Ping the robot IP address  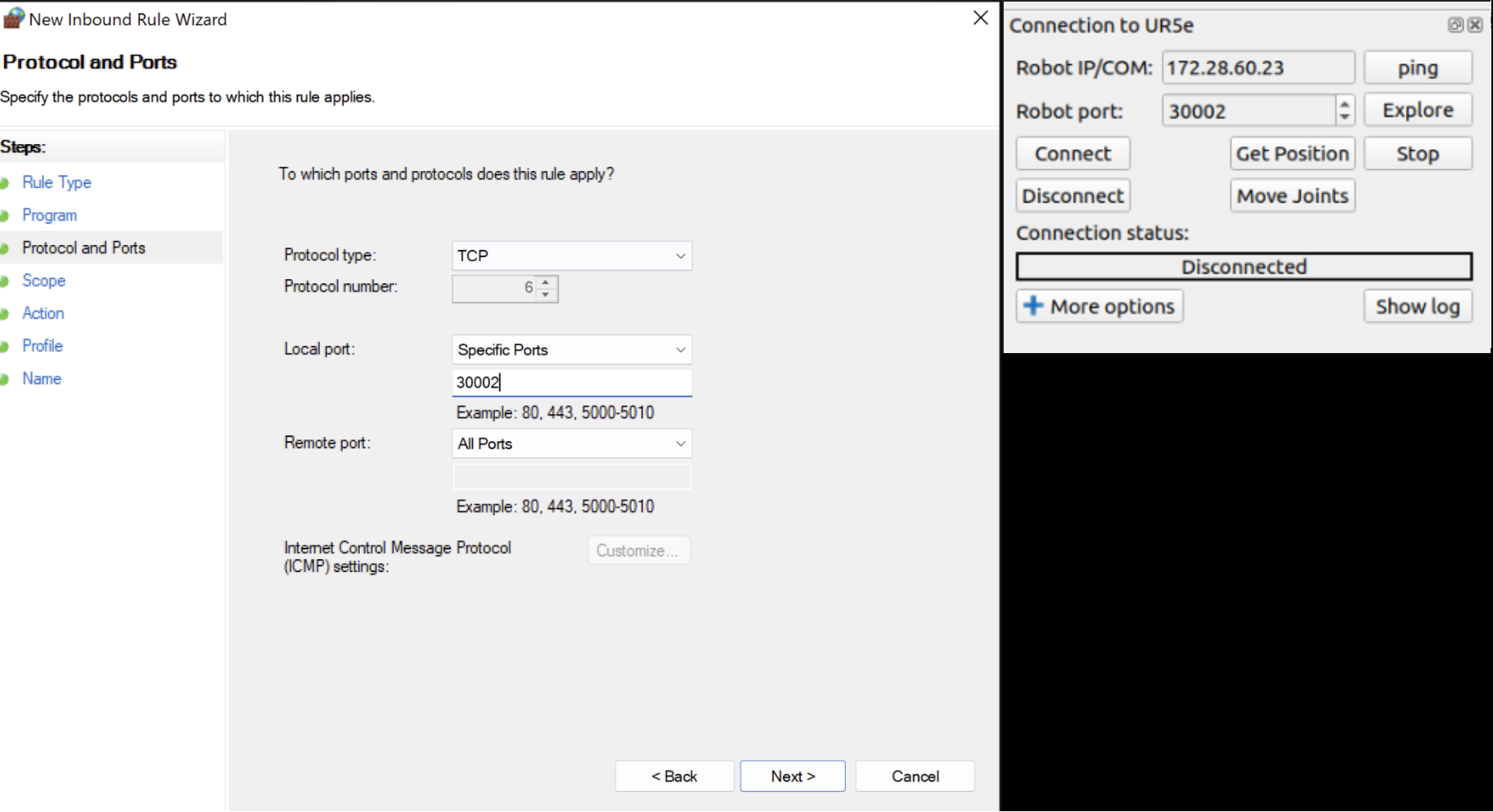[x=1417, y=68]
